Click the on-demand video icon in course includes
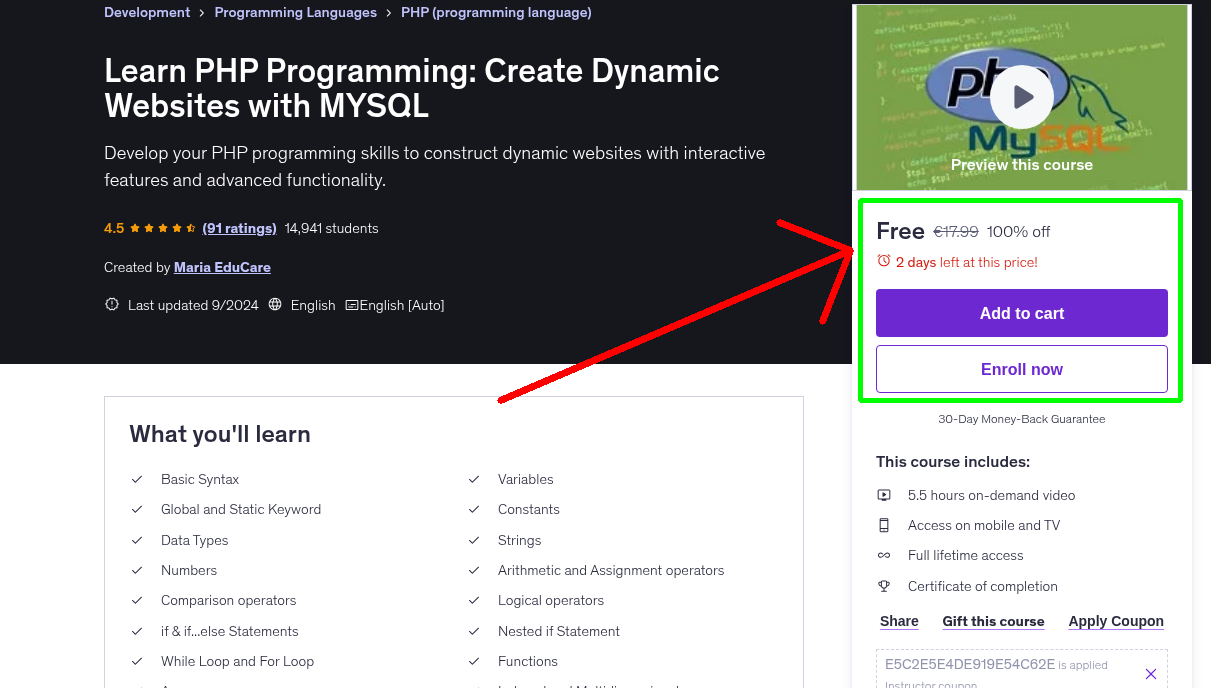This screenshot has width=1211, height=688. (884, 494)
